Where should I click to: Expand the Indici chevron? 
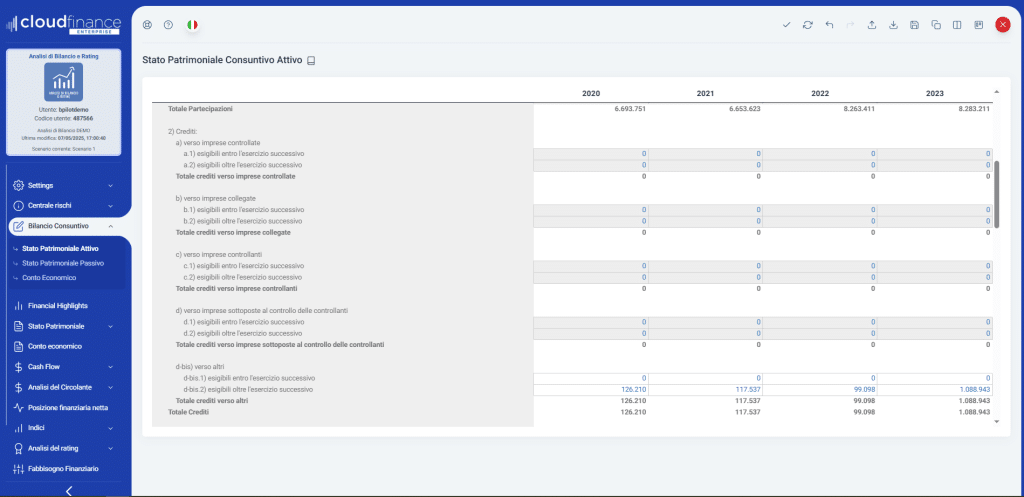pyautogui.click(x=110, y=428)
